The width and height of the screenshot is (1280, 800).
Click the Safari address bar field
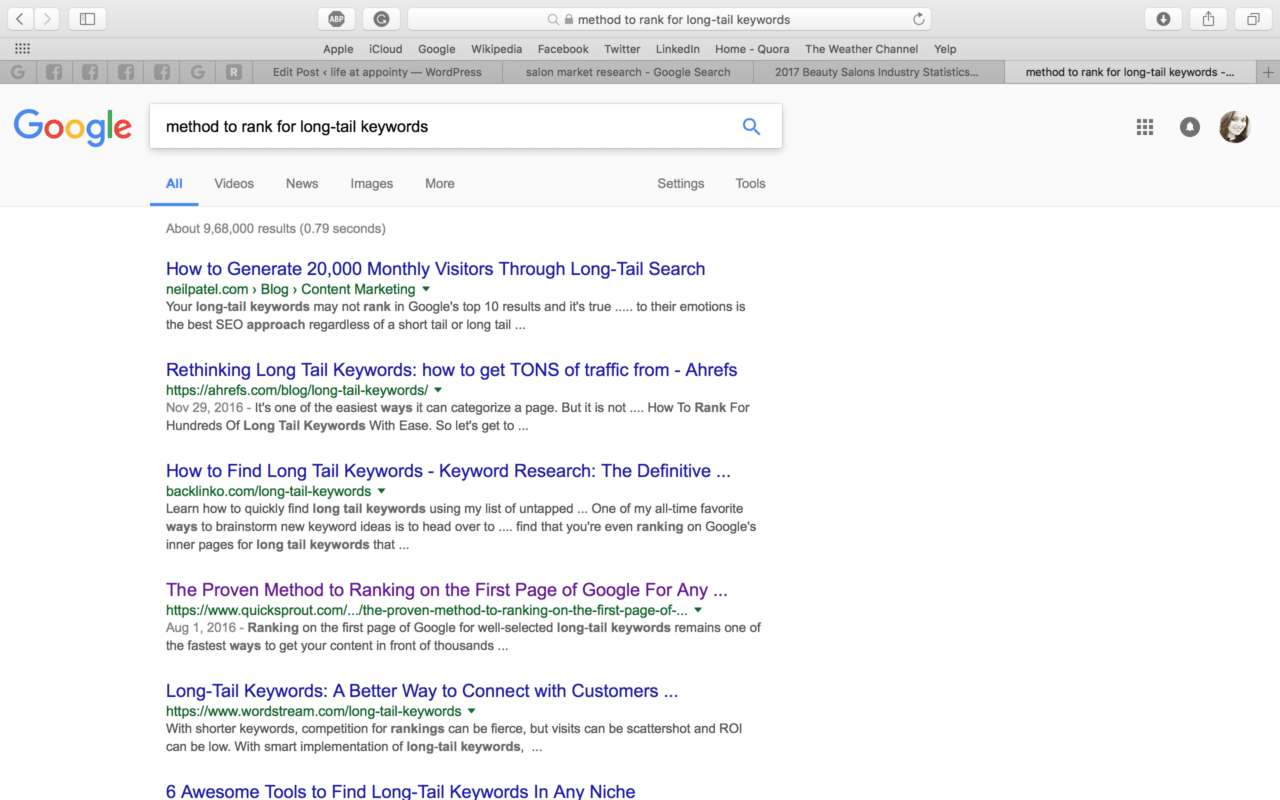[x=669, y=19]
